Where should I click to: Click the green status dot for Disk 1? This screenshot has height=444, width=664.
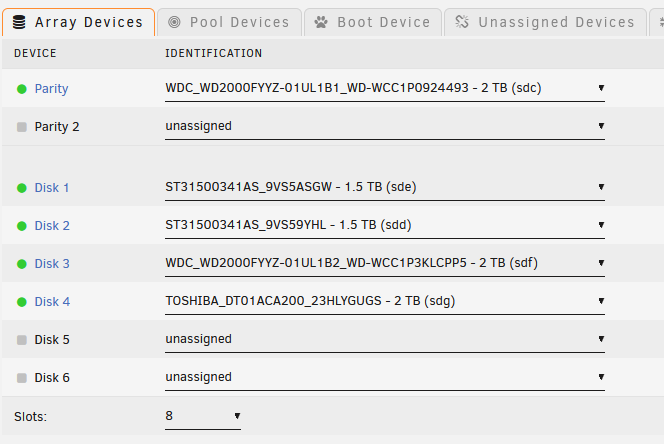point(22,188)
